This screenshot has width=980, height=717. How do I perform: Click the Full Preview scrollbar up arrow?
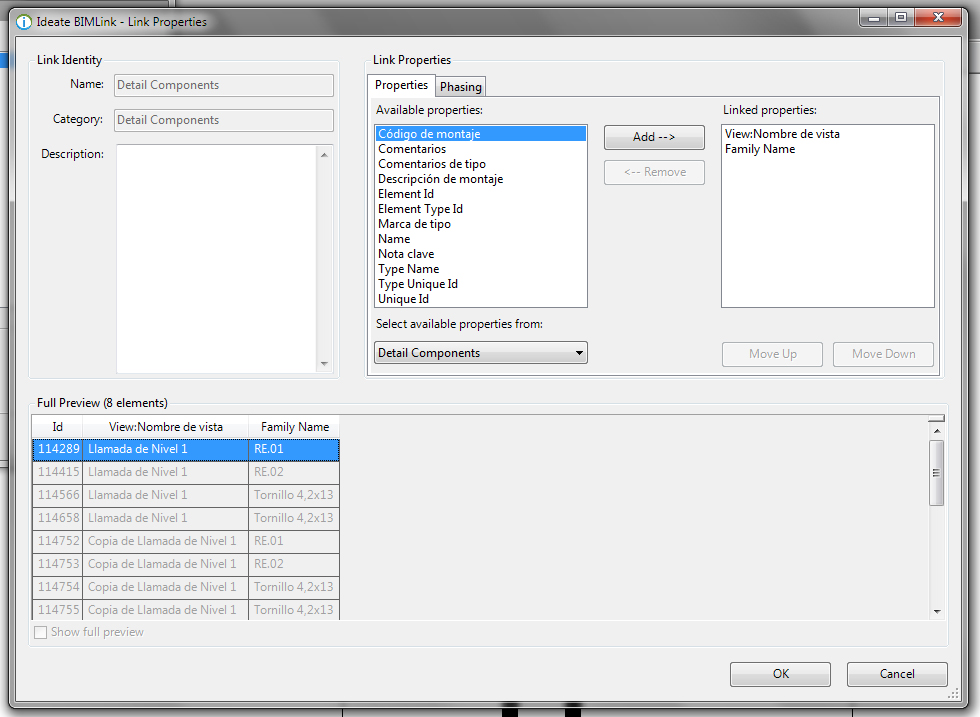[936, 431]
